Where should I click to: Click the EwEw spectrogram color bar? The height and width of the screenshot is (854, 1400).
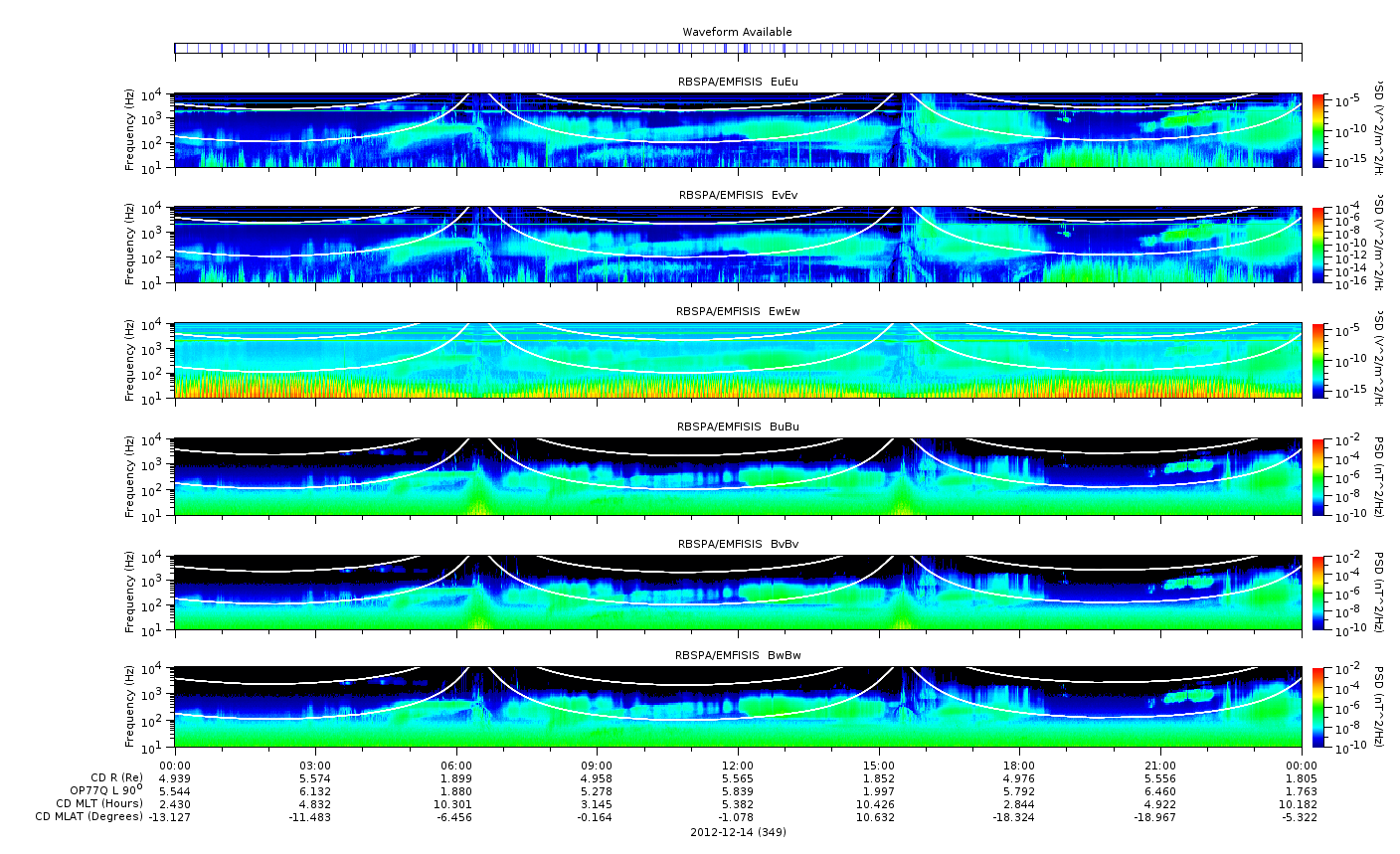pos(1318,360)
